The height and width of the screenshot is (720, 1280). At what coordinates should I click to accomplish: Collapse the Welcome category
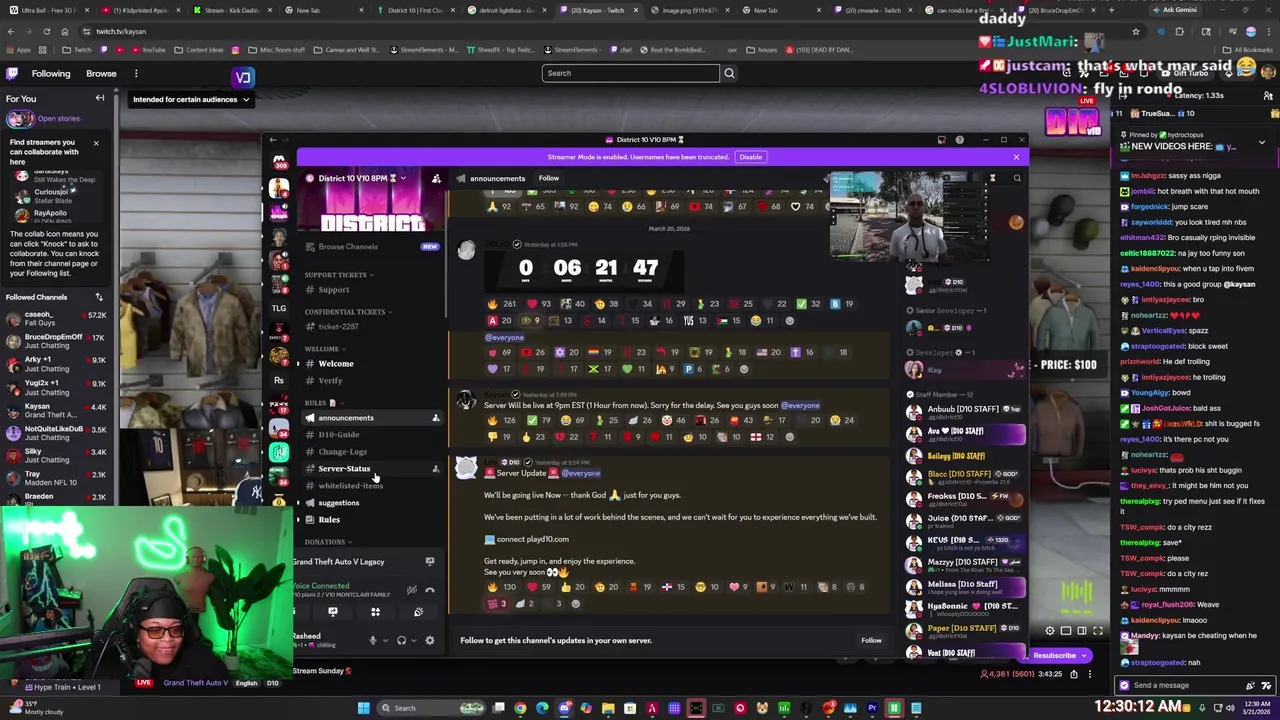coord(326,349)
